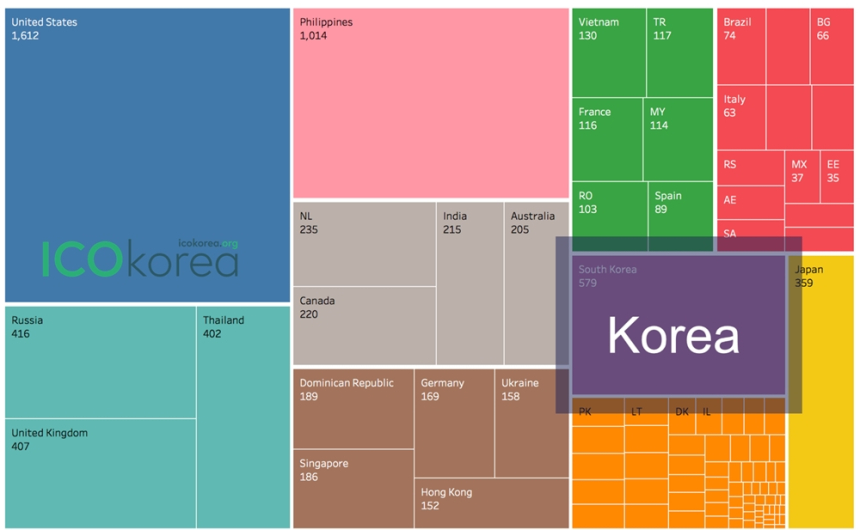
Task: Click the NL 235 tile
Action: pos(365,244)
